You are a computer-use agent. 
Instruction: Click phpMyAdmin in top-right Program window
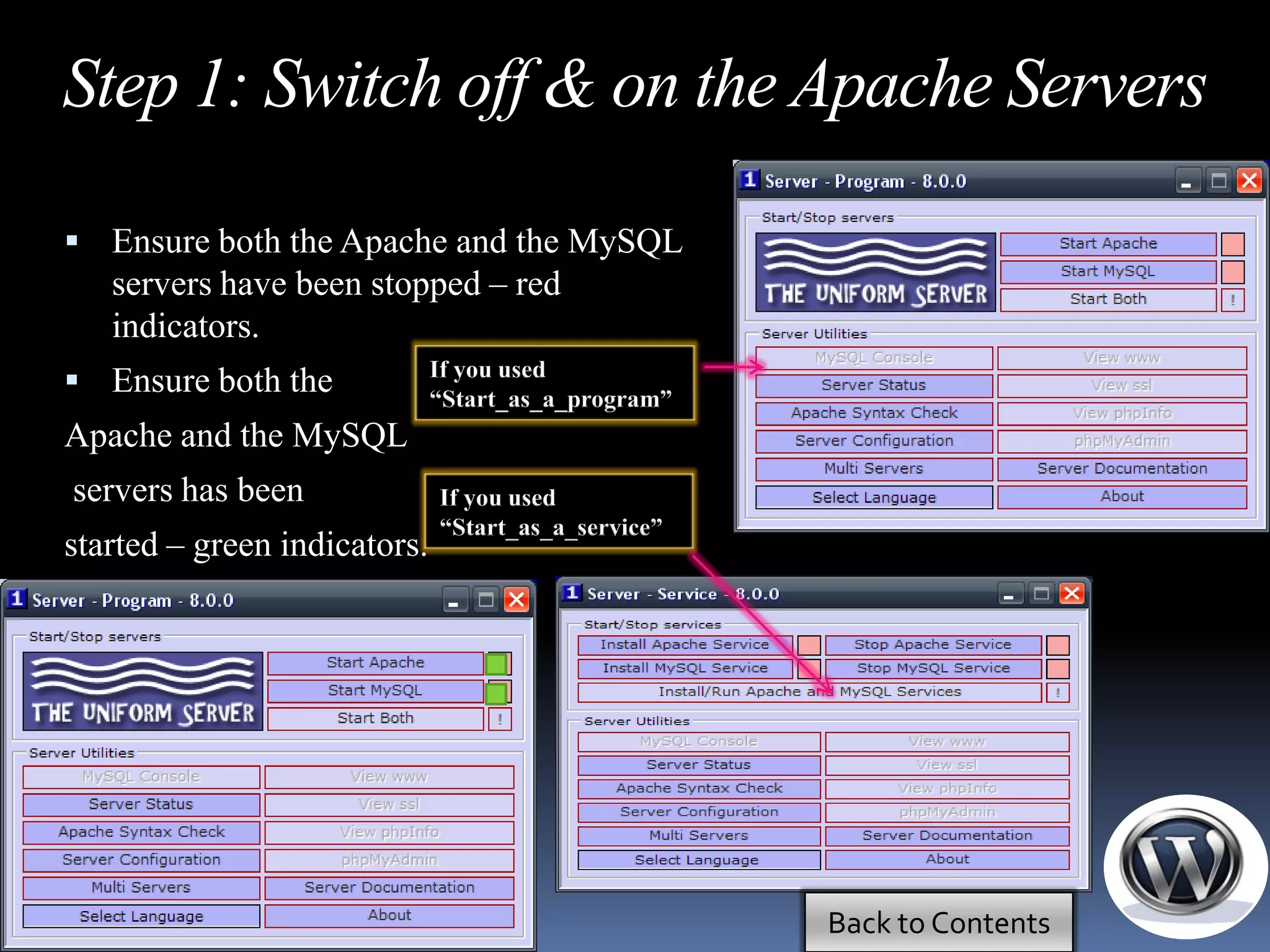pyautogui.click(x=1122, y=441)
